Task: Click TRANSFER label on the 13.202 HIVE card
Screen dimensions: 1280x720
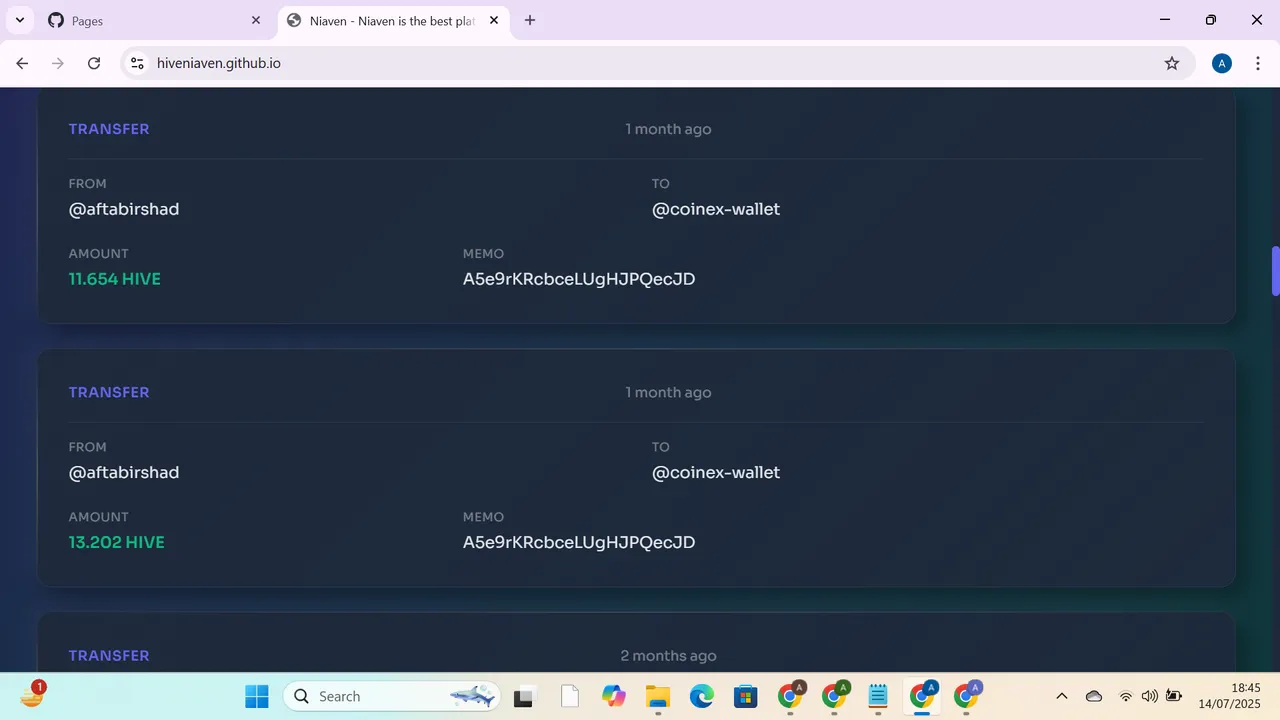Action: [x=109, y=392]
